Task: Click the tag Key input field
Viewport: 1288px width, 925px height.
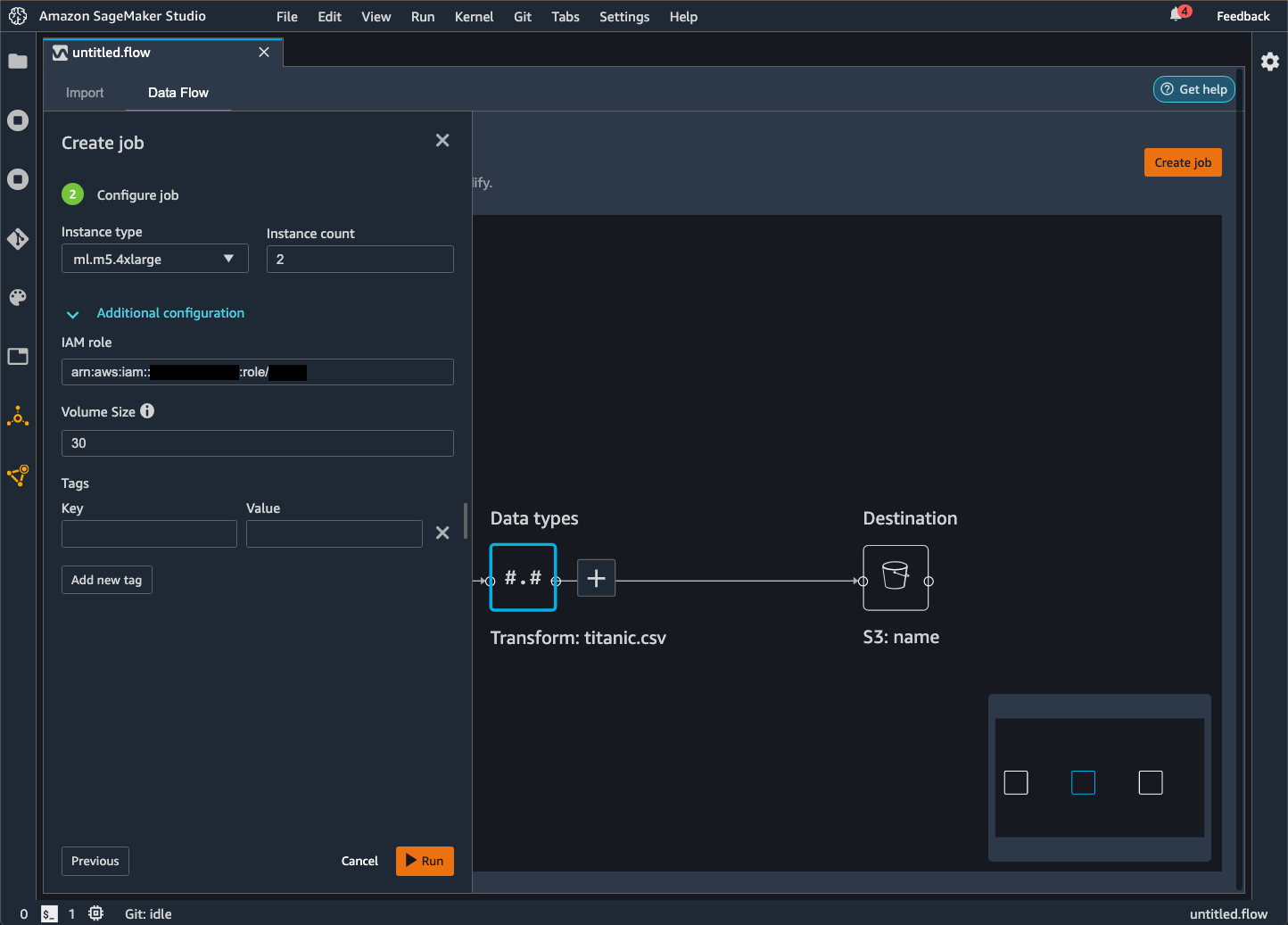Action: pyautogui.click(x=149, y=534)
